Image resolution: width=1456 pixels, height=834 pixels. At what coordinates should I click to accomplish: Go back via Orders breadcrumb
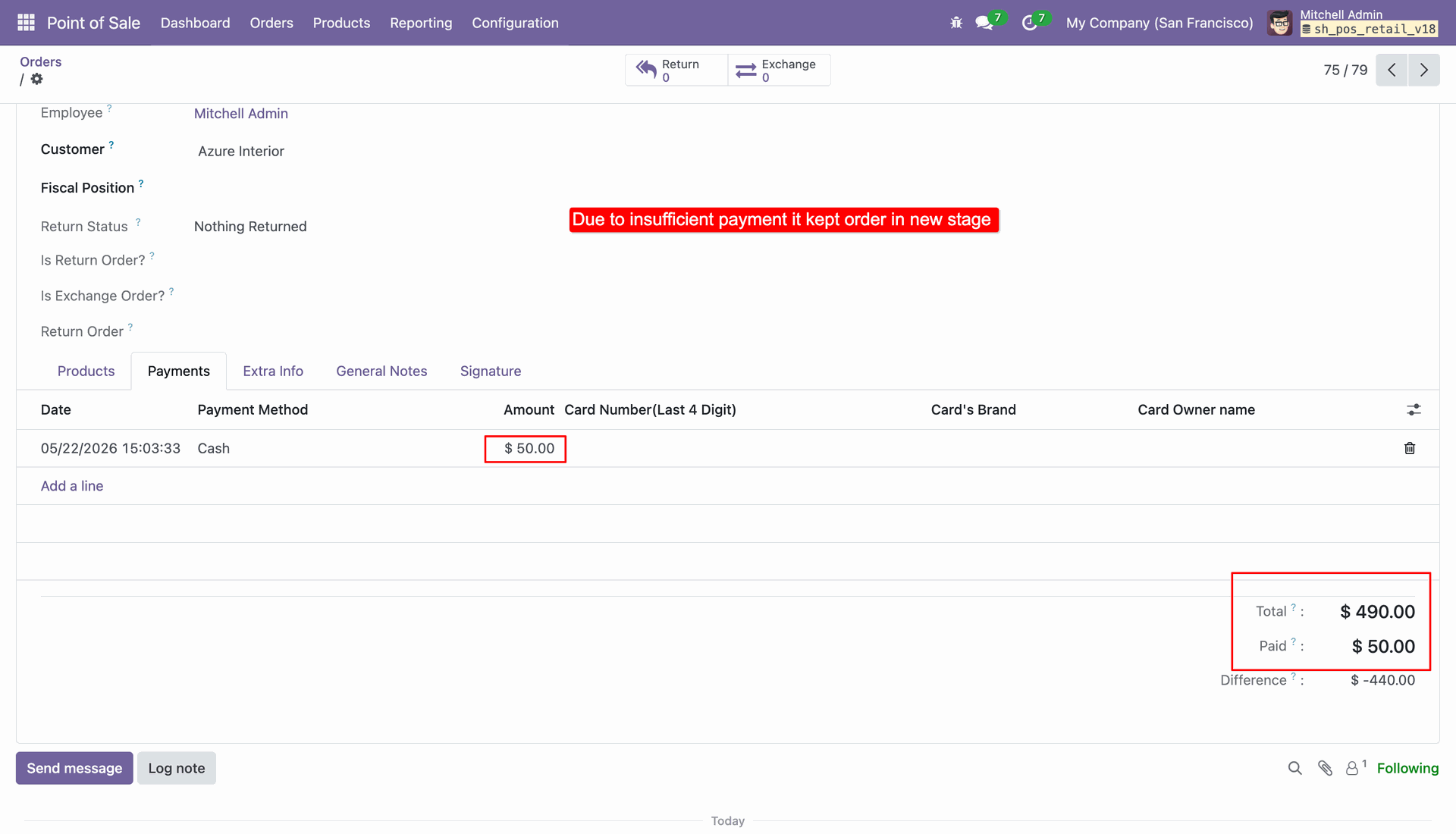[x=40, y=62]
